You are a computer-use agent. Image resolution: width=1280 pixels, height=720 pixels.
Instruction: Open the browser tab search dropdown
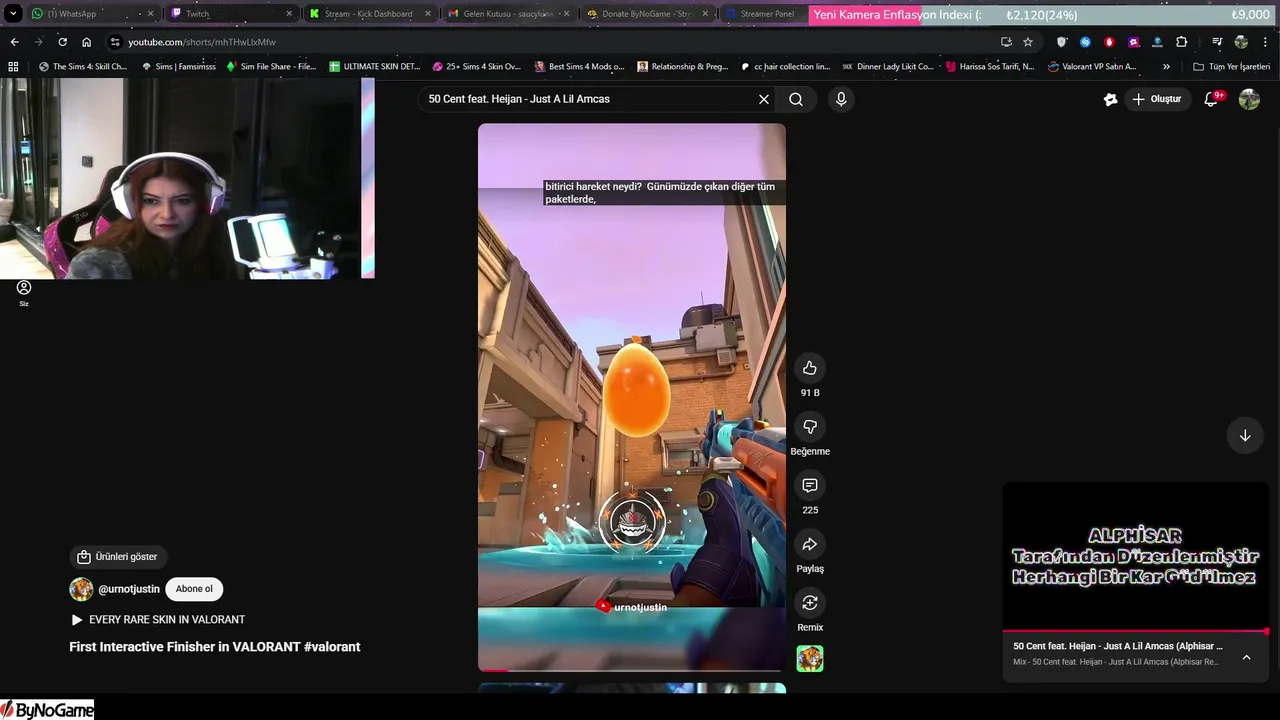13,14
